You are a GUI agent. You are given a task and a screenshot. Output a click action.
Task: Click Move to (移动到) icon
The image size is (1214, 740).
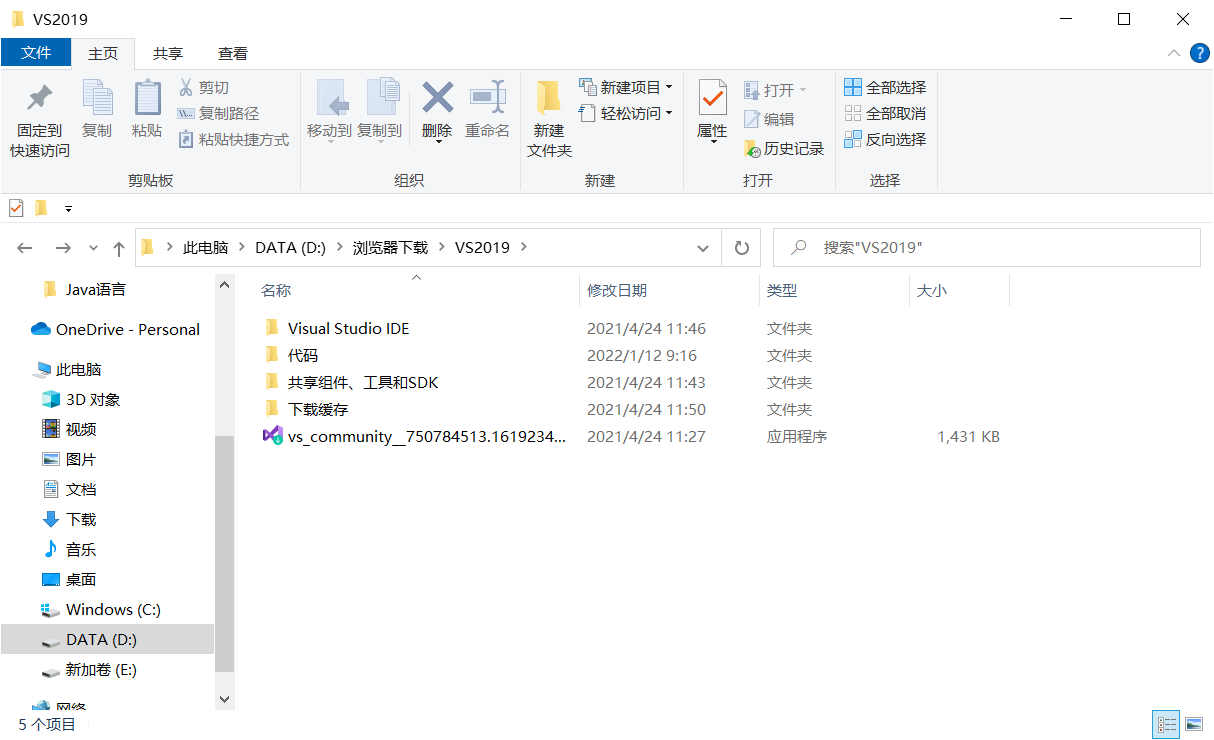(x=329, y=98)
